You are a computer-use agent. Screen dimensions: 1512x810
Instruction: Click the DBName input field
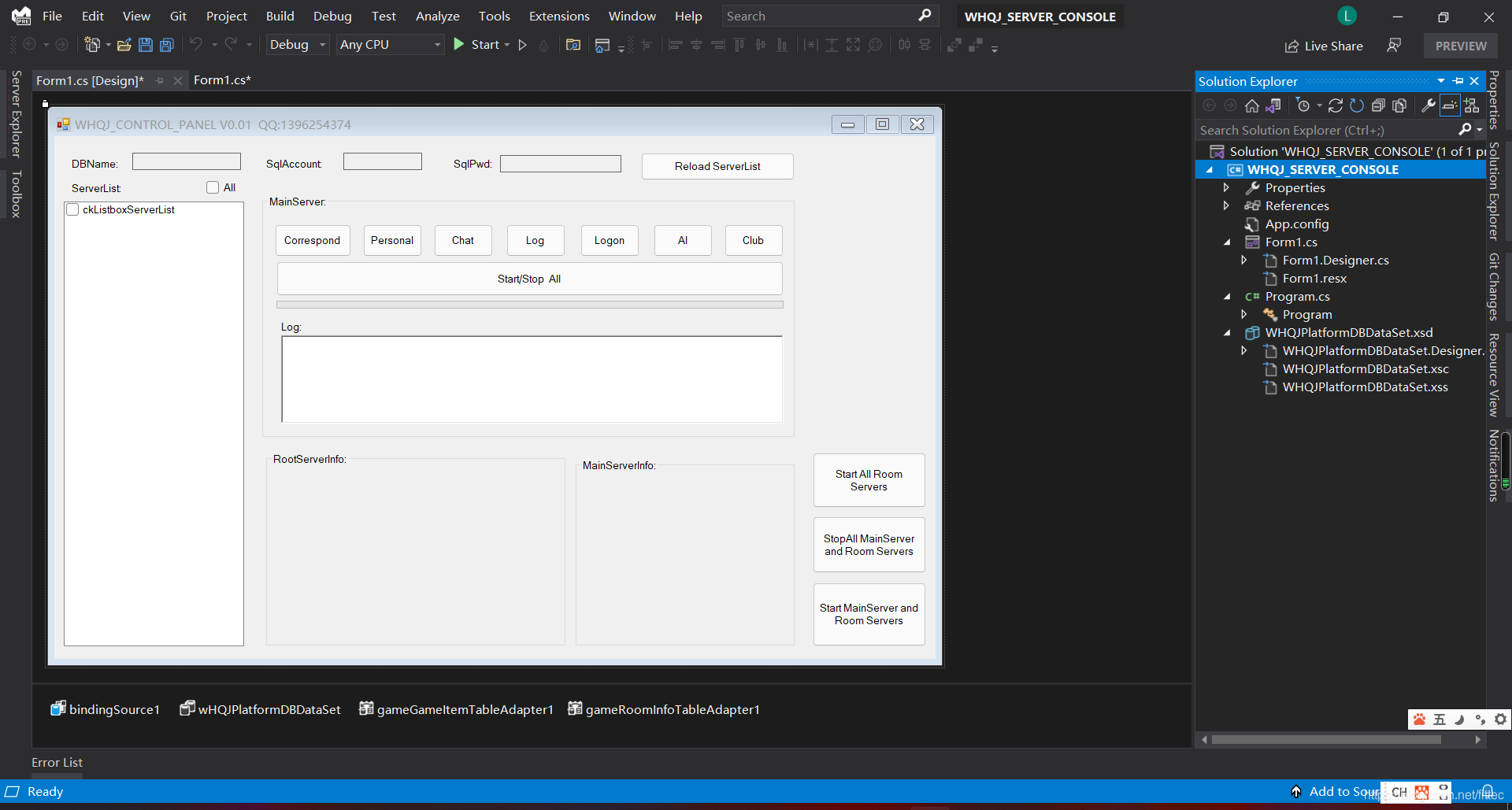click(x=187, y=161)
